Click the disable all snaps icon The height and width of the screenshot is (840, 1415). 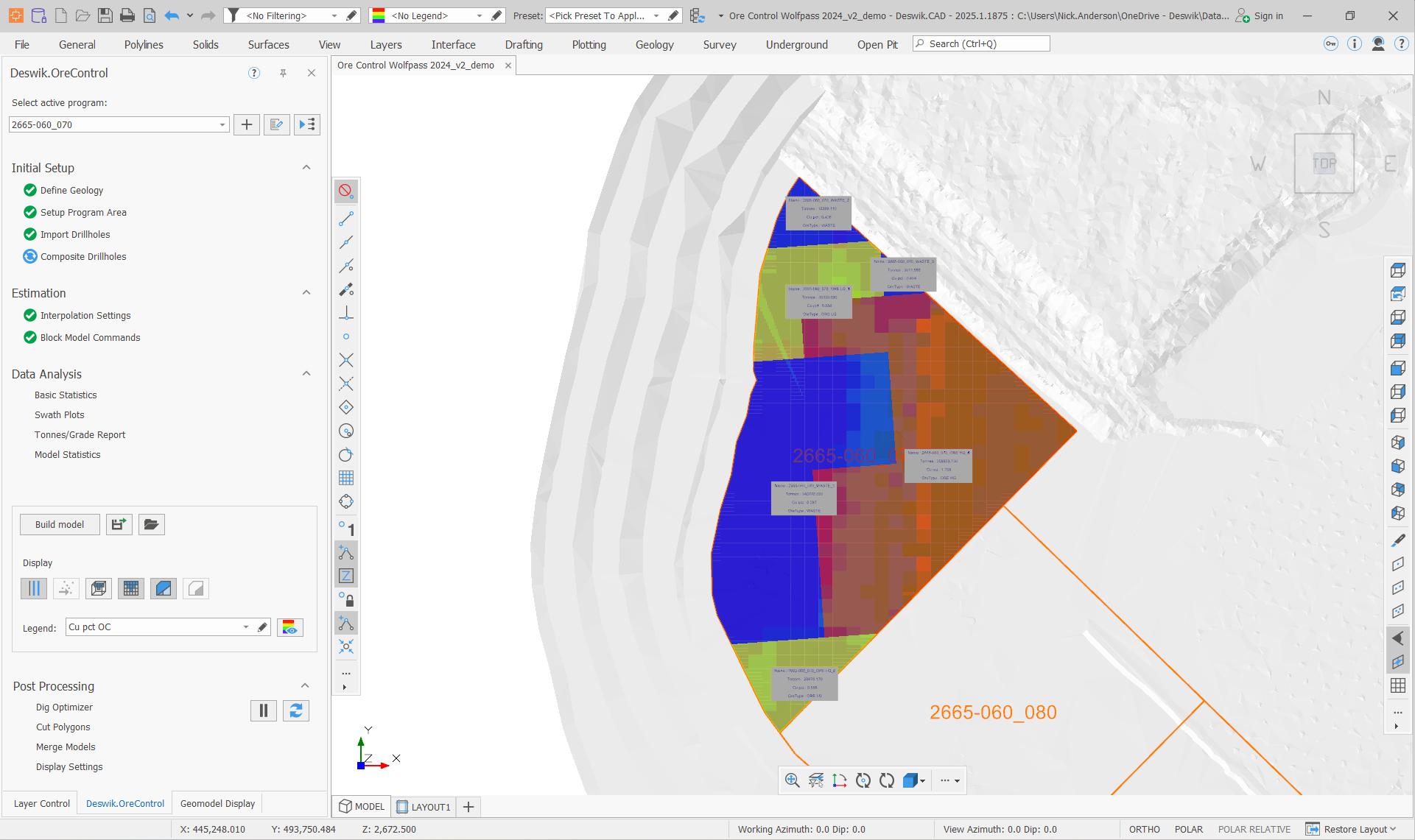click(x=345, y=191)
